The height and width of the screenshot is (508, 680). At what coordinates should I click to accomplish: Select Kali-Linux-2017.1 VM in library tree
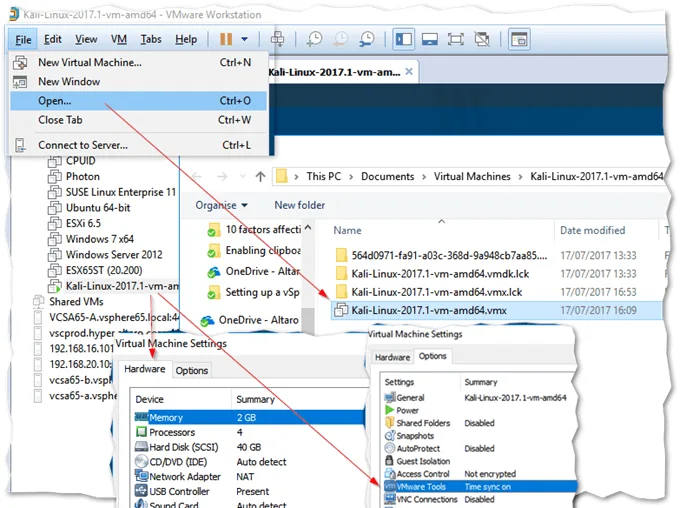tap(122, 286)
